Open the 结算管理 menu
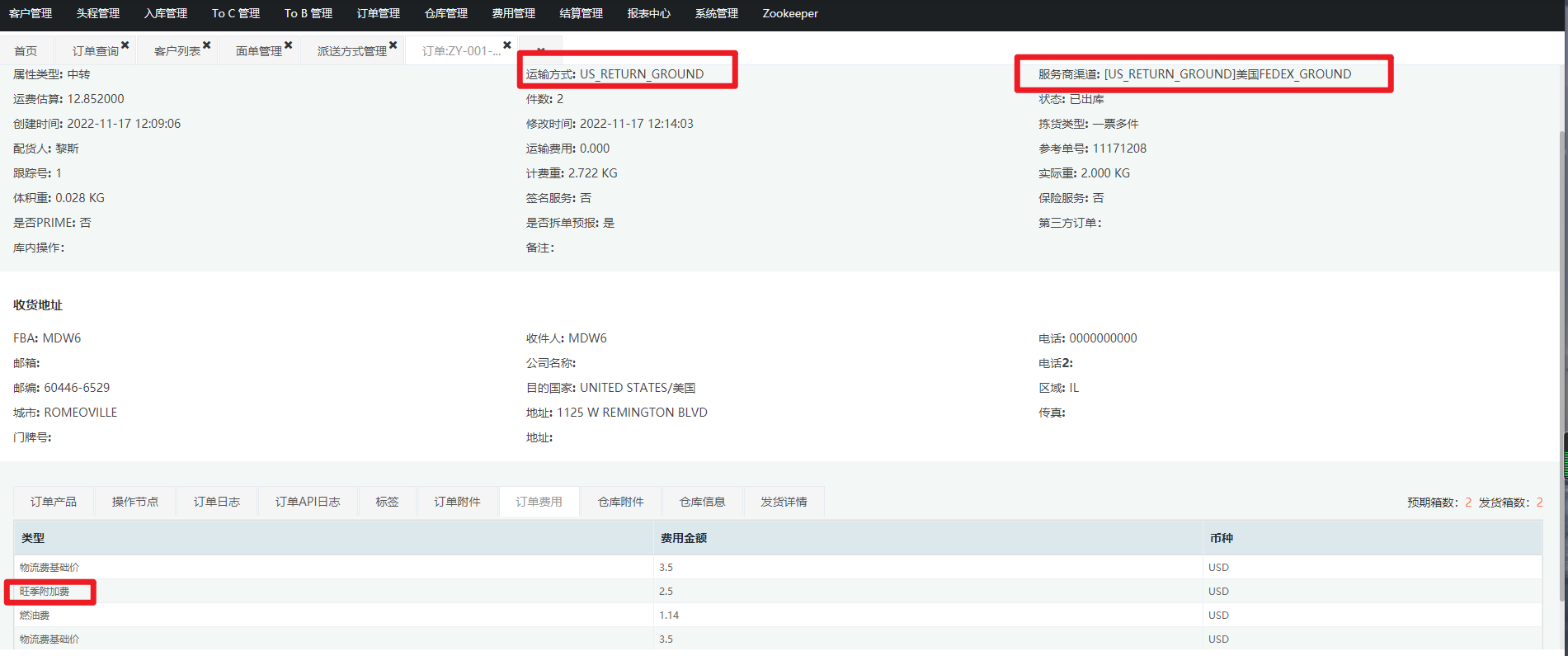The width and height of the screenshot is (1568, 656). (582, 13)
